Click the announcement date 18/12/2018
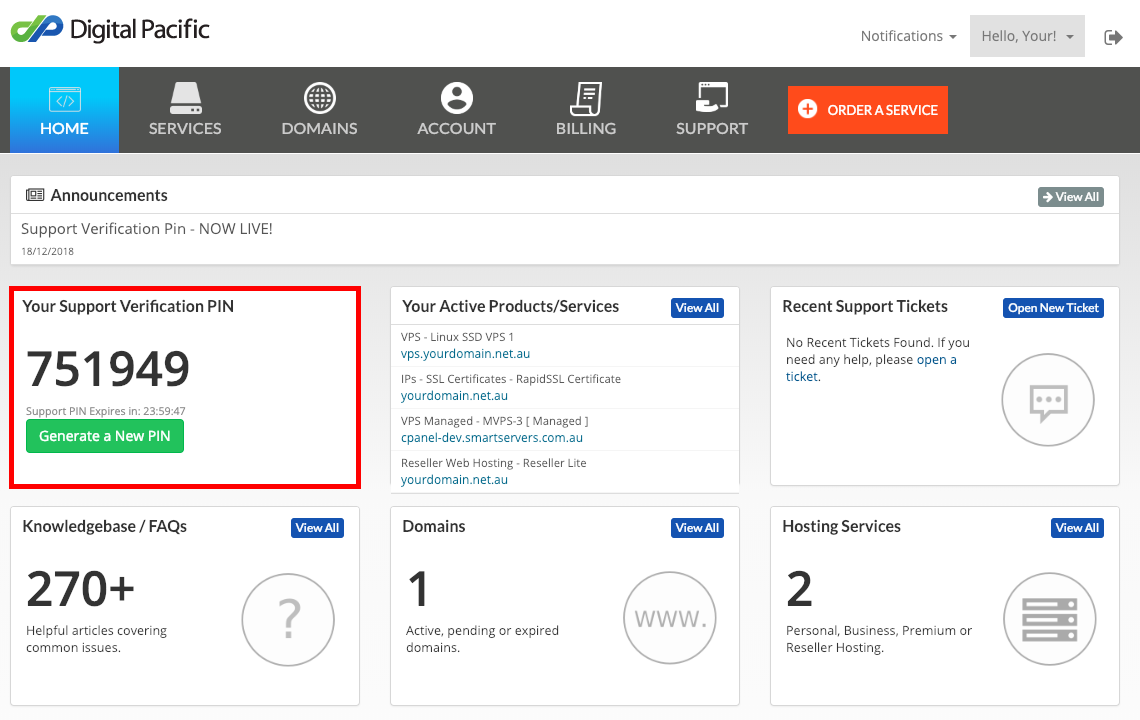 [x=47, y=252]
